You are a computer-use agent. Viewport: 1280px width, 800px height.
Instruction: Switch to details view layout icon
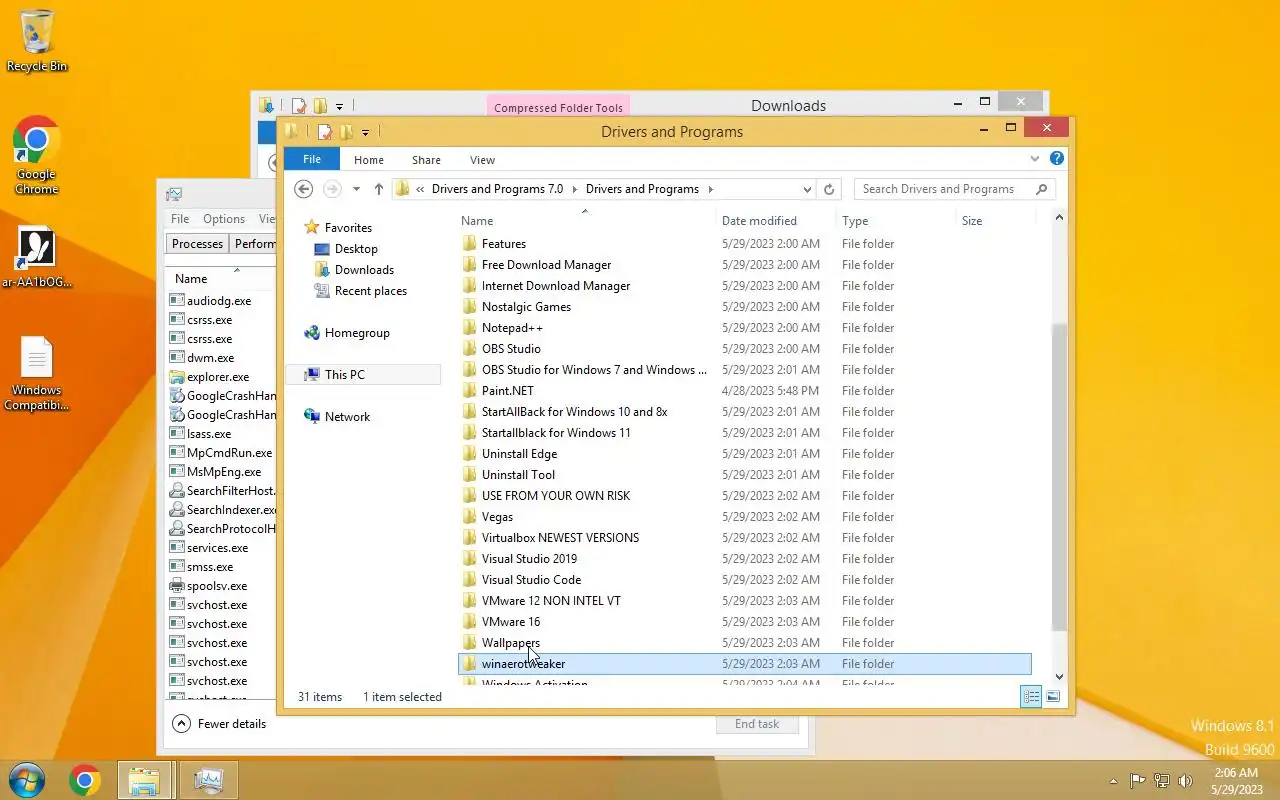click(1031, 697)
